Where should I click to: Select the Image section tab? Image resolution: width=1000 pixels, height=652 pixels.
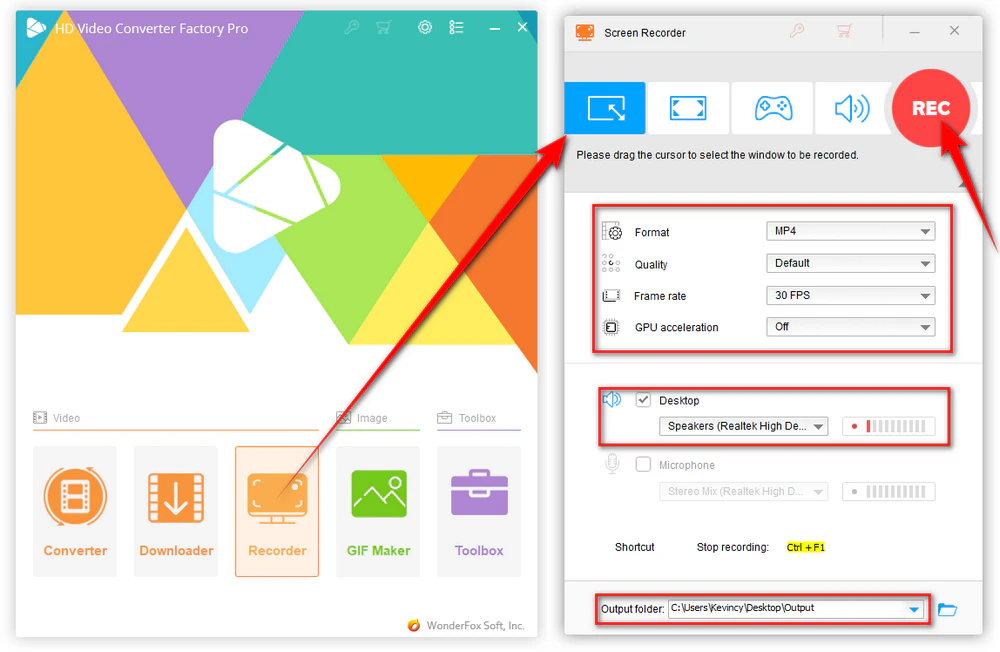(x=362, y=418)
